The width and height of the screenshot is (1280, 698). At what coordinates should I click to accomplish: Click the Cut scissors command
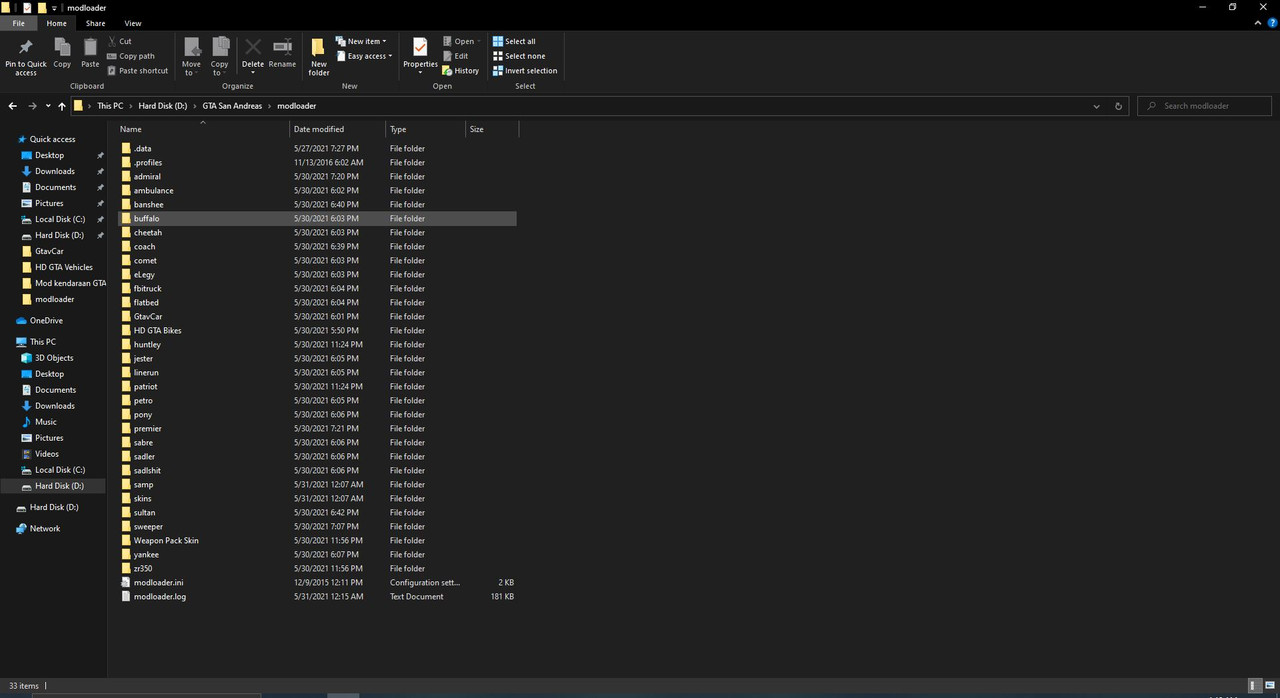pos(119,41)
